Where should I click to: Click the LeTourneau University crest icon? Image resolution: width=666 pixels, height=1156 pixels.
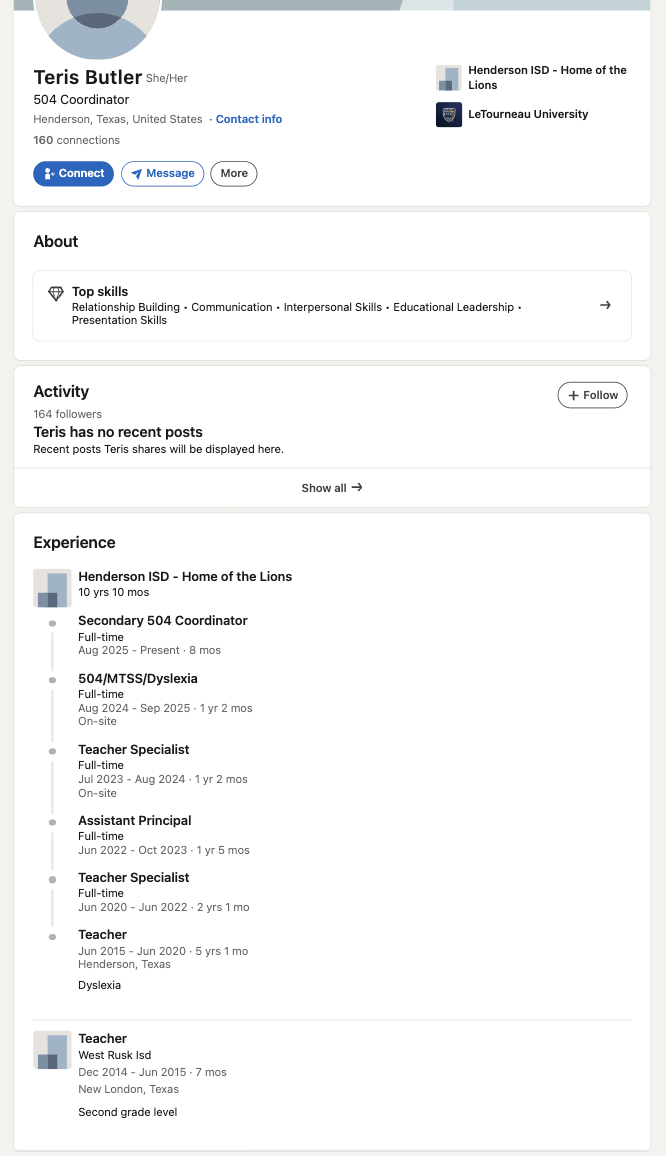tap(448, 114)
